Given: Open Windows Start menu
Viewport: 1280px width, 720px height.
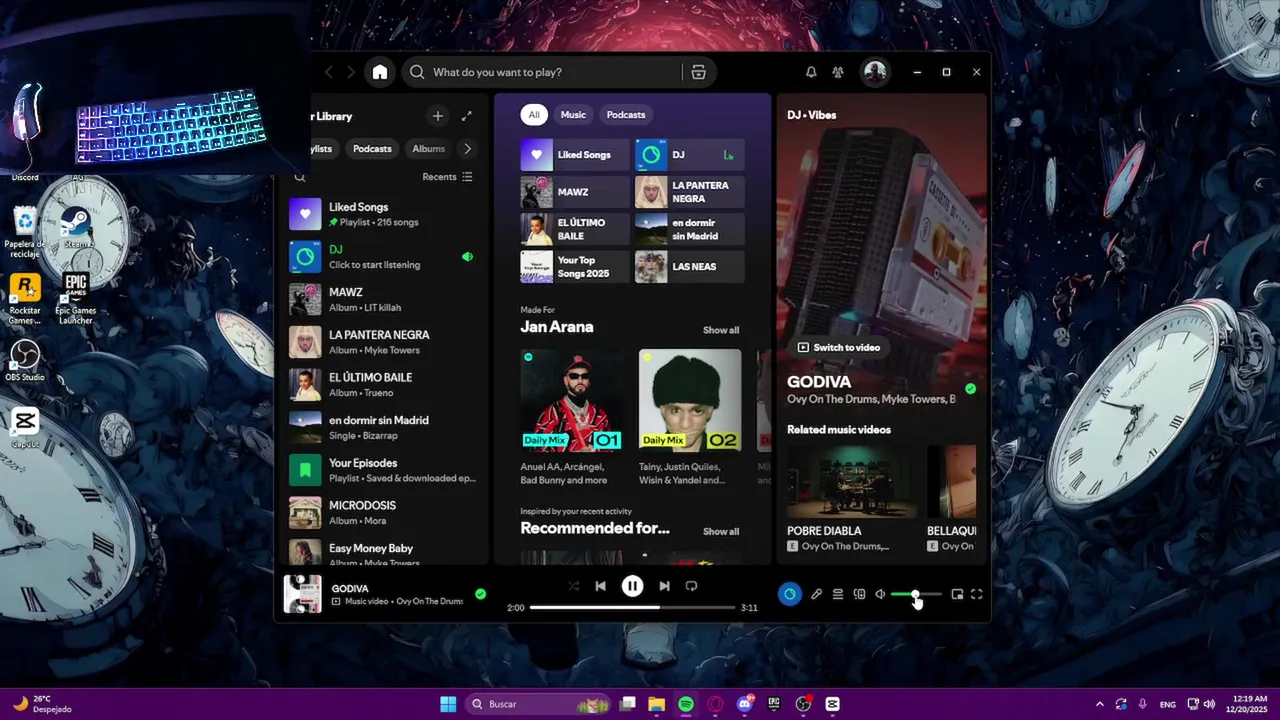Looking at the screenshot, I should pos(448,704).
